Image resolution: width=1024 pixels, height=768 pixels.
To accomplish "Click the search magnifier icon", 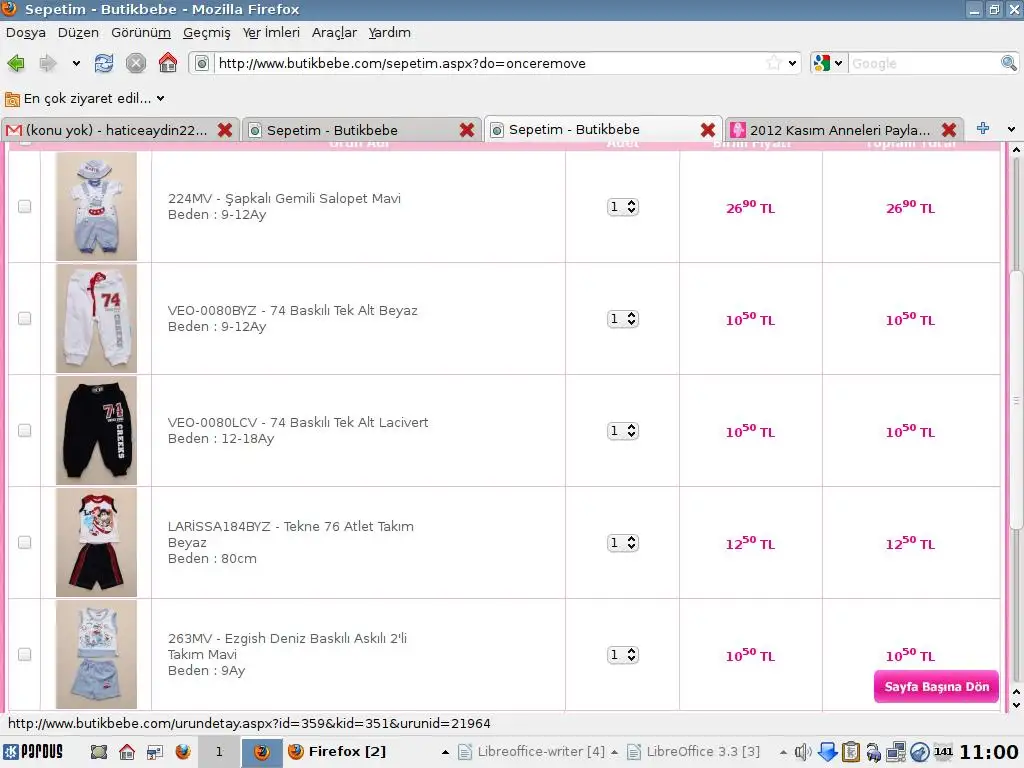I will coord(1008,63).
